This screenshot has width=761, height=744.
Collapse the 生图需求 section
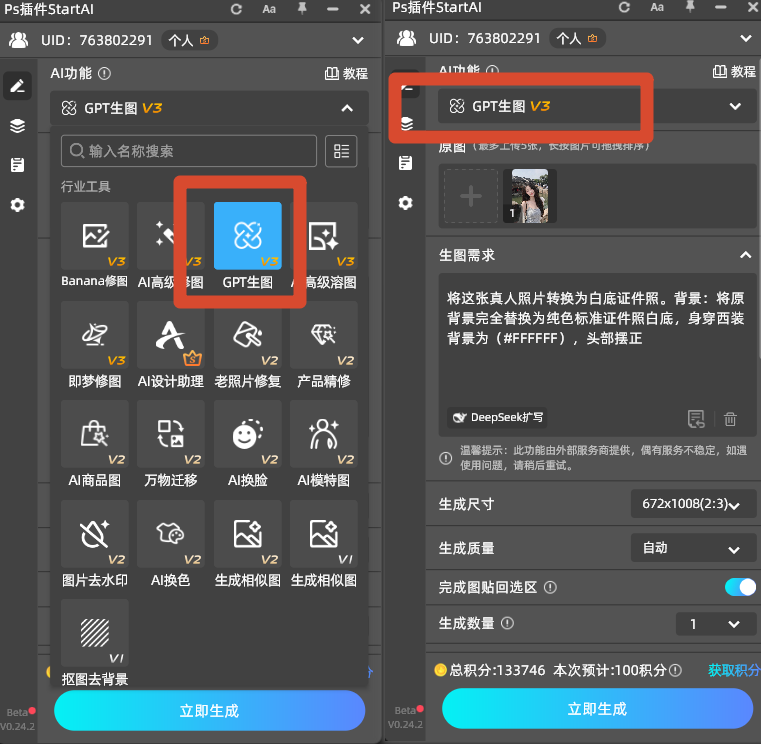[x=745, y=255]
